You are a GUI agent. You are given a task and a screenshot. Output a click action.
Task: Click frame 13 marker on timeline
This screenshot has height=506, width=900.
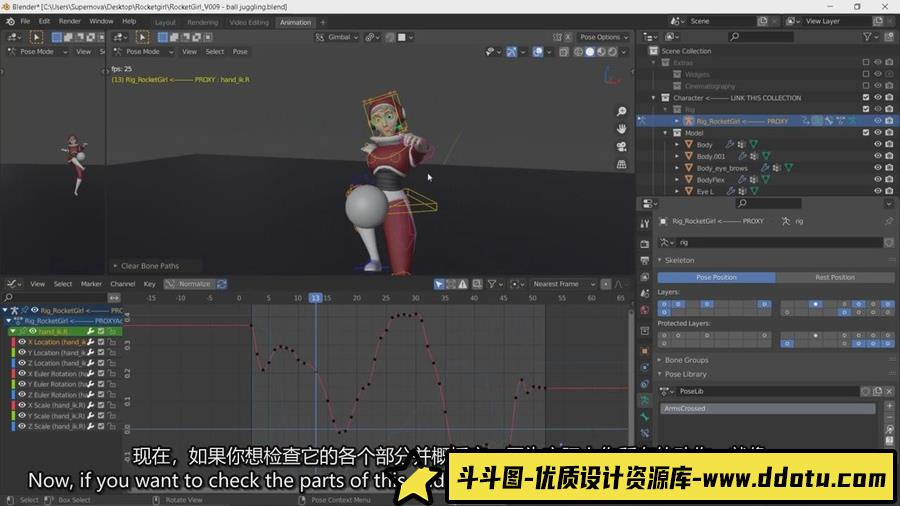pos(315,298)
